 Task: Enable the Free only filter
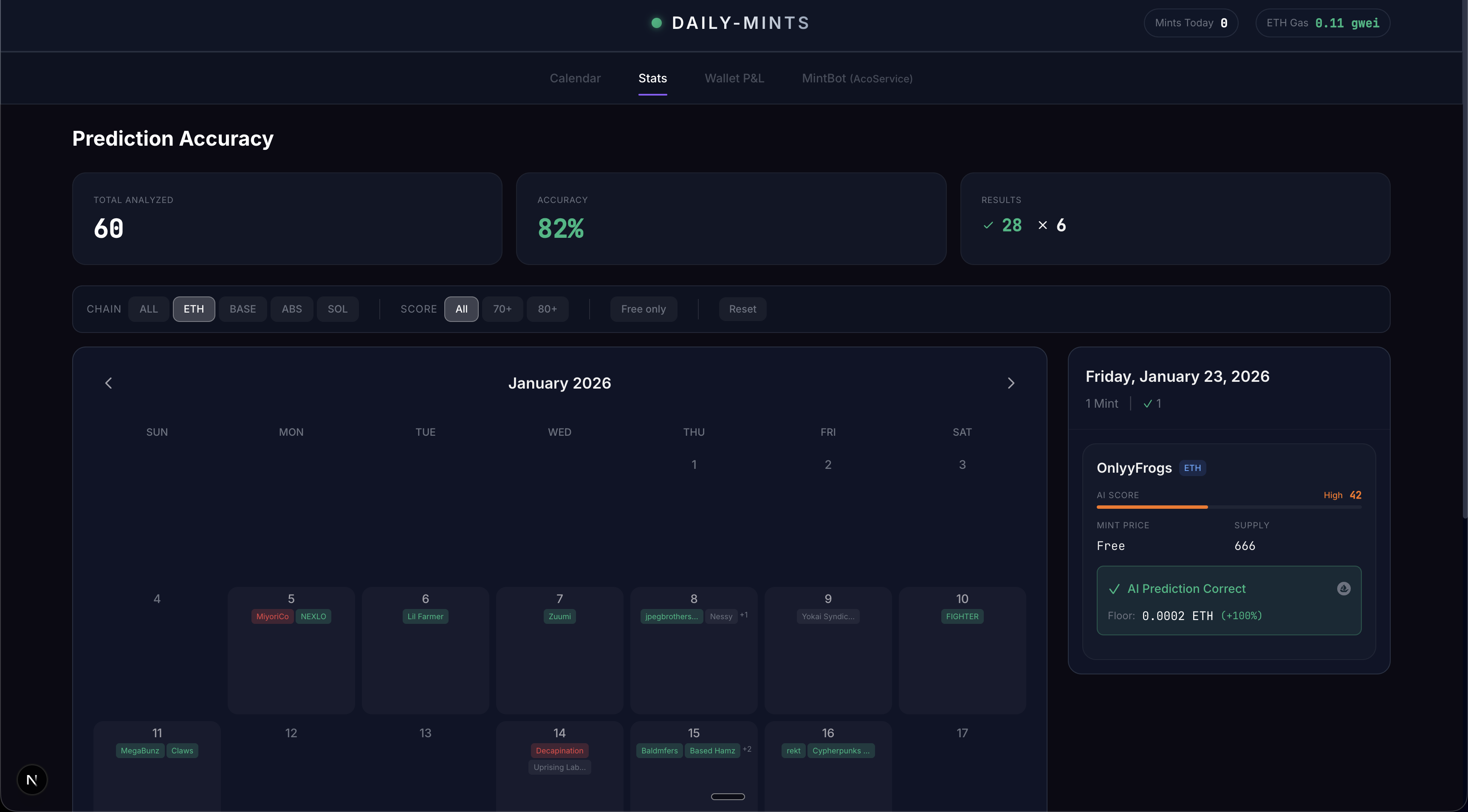[644, 309]
